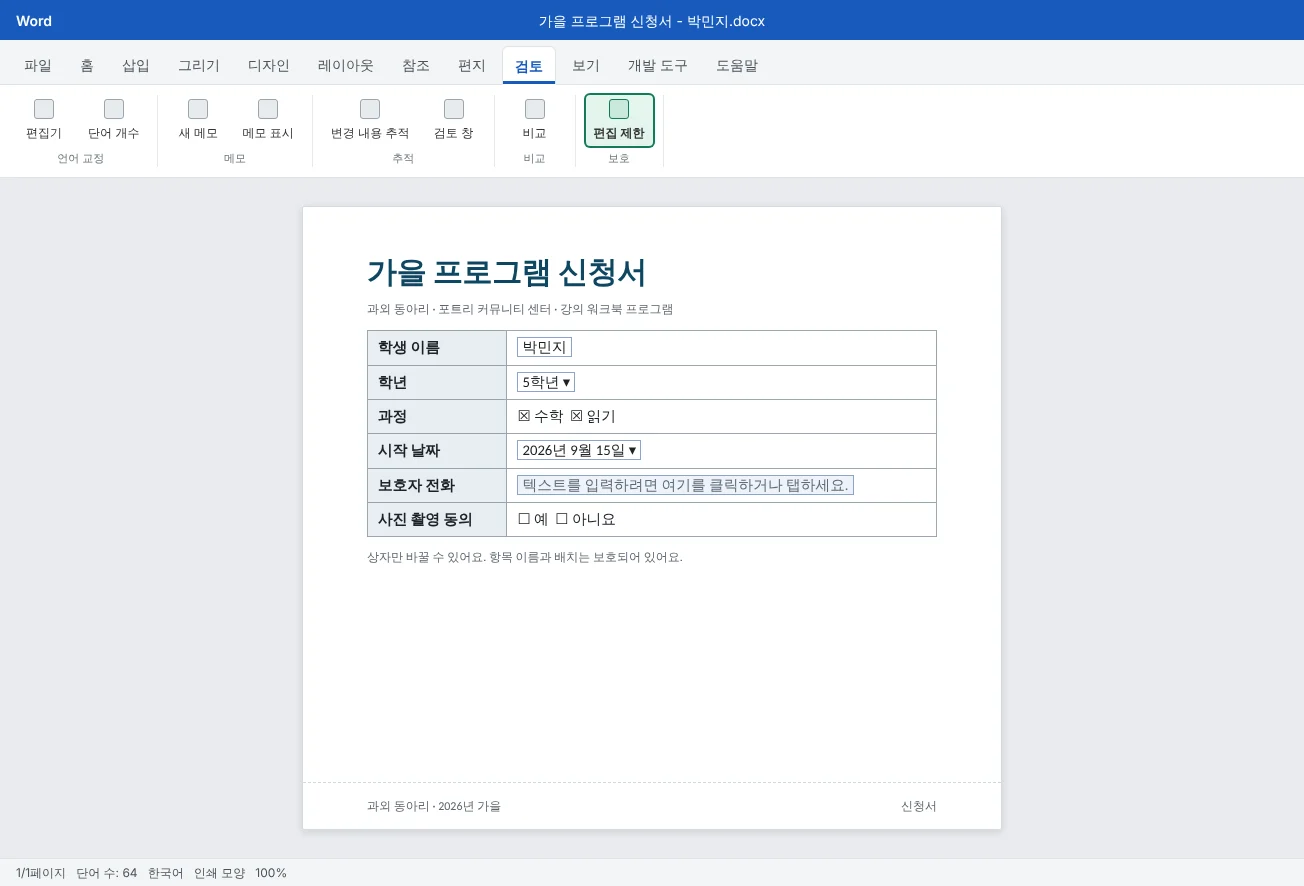Open the 5학년 grade dropdown
Viewport: 1304px width, 886px height.
[x=546, y=382]
